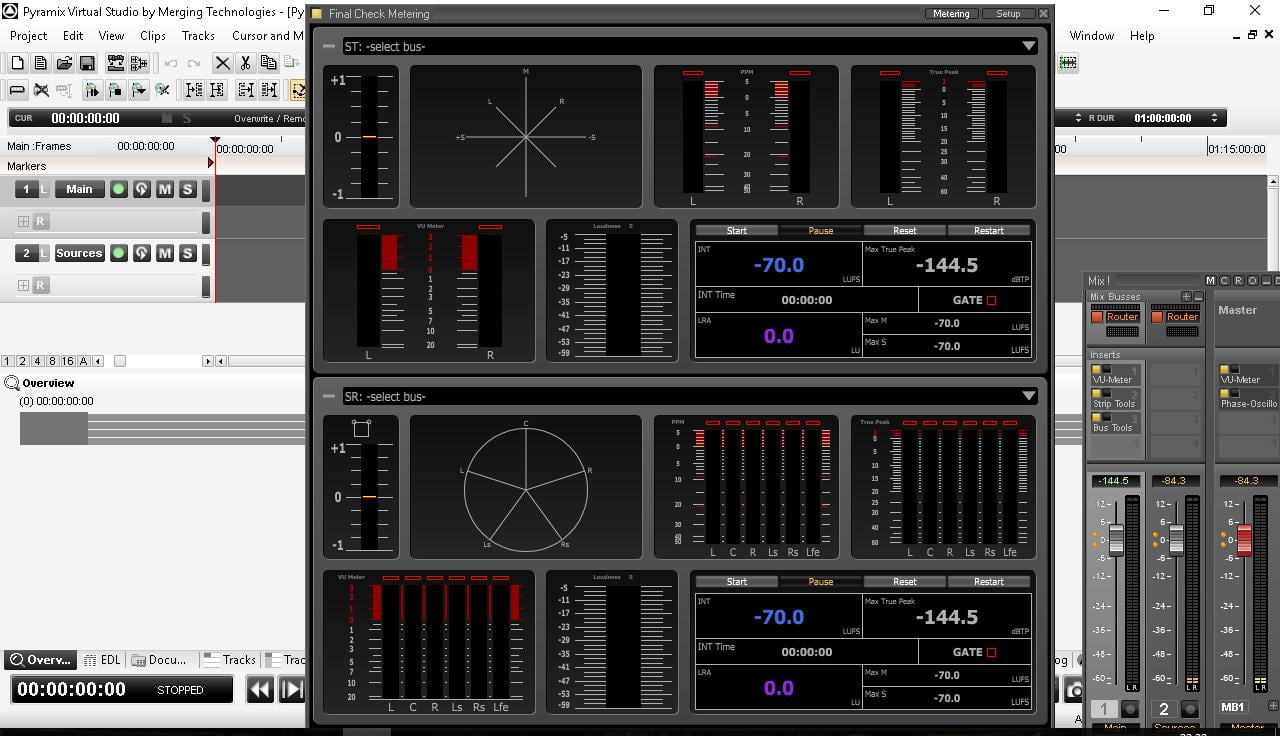
Task: Click the overview waveform thumbnail
Action: point(54,429)
